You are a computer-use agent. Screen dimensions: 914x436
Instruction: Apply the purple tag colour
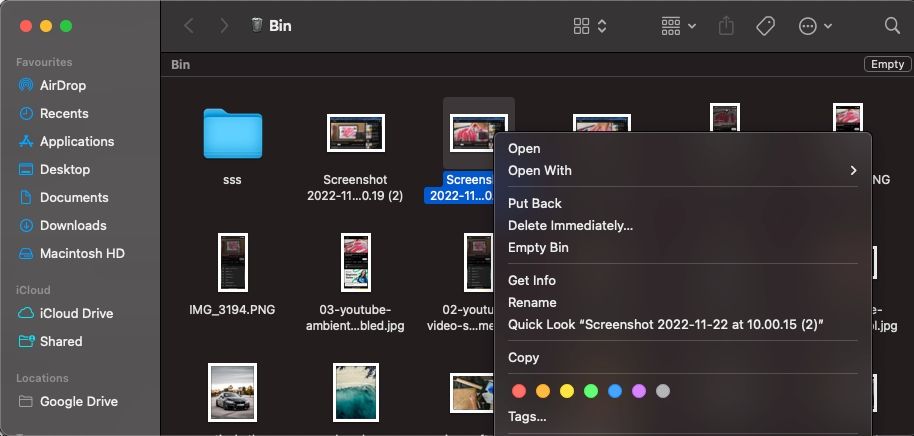tap(639, 391)
